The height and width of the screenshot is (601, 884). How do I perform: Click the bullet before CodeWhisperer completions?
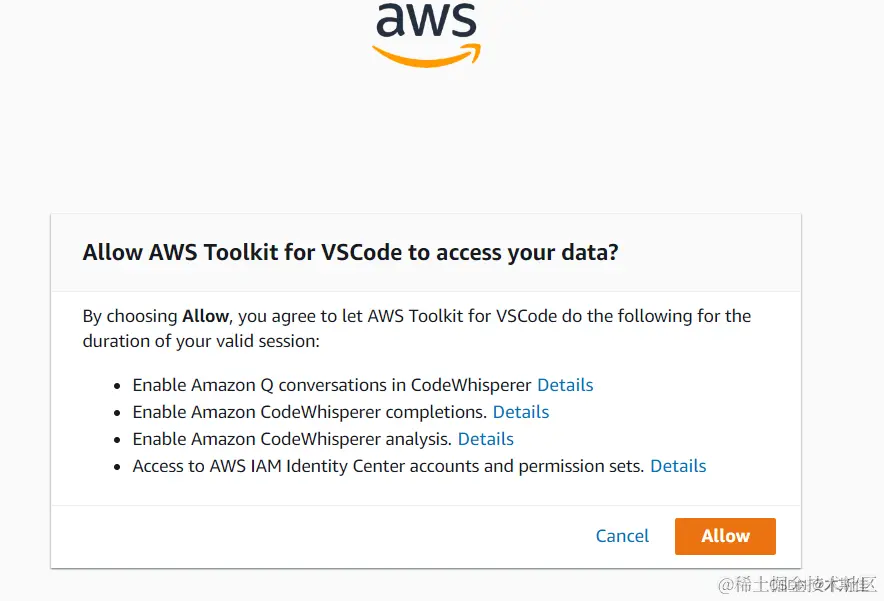pyautogui.click(x=120, y=413)
